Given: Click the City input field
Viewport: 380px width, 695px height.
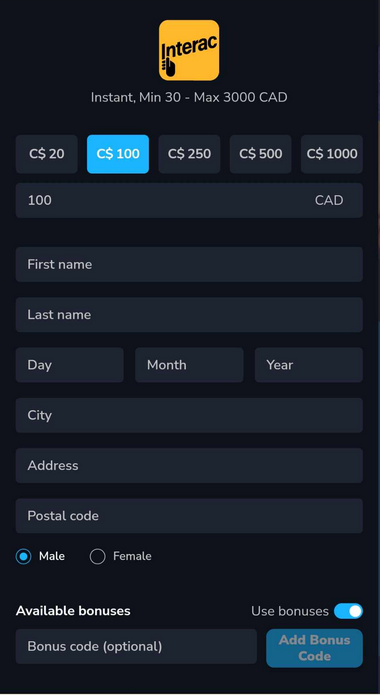Looking at the screenshot, I should click(189, 415).
